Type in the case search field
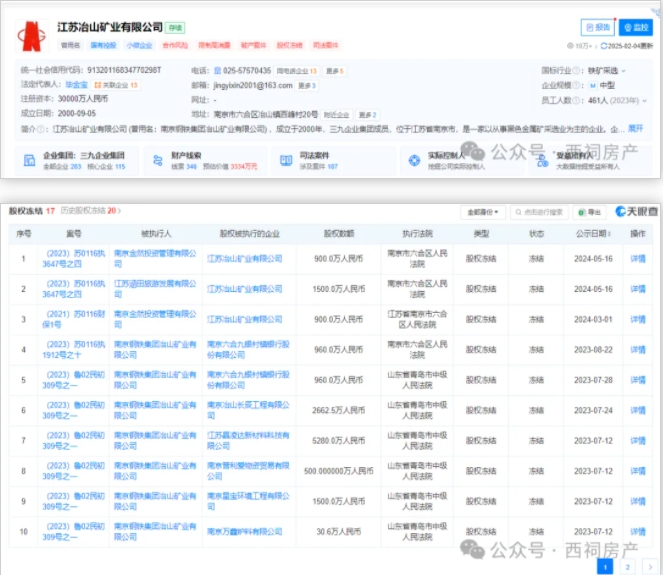The height and width of the screenshot is (575, 663). (x=544, y=212)
